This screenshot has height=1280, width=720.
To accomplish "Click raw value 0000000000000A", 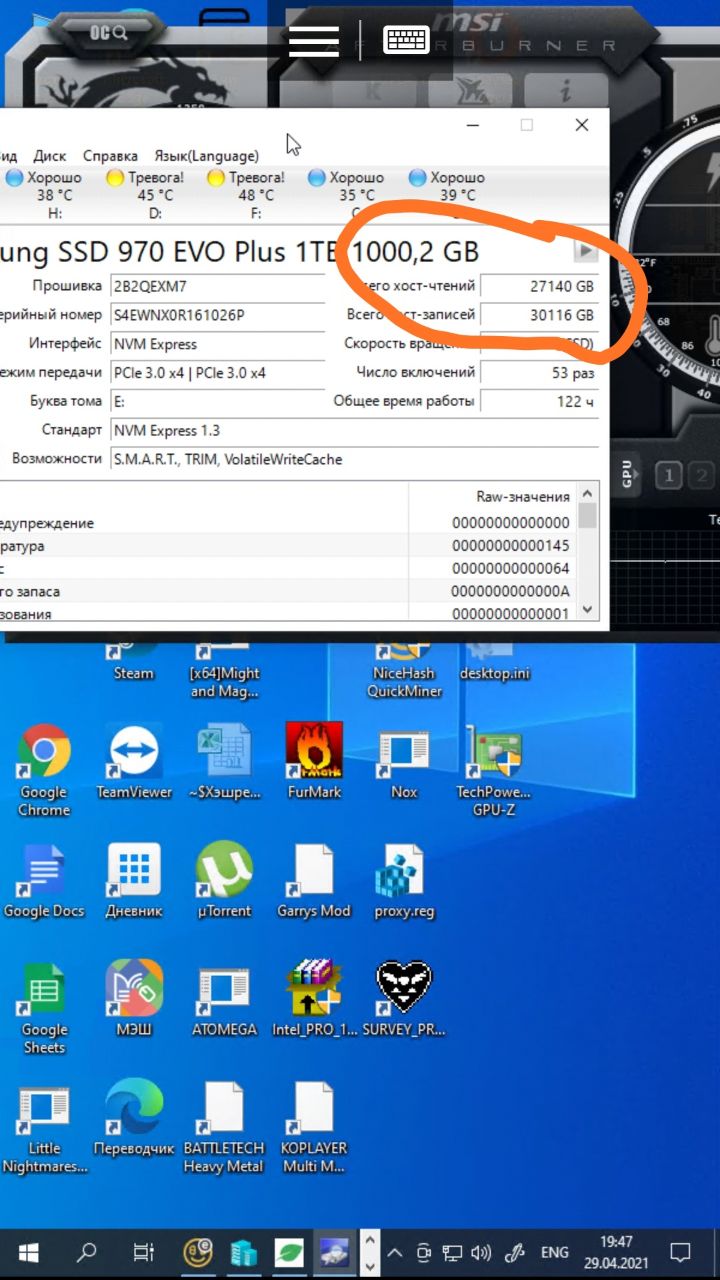I will (511, 591).
